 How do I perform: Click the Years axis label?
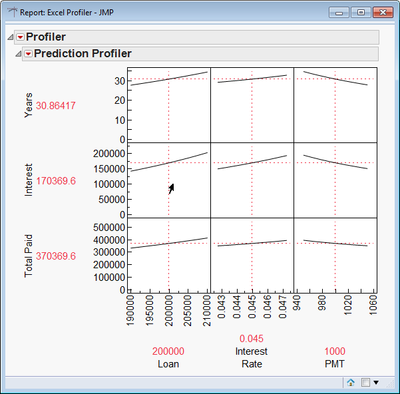coord(28,105)
